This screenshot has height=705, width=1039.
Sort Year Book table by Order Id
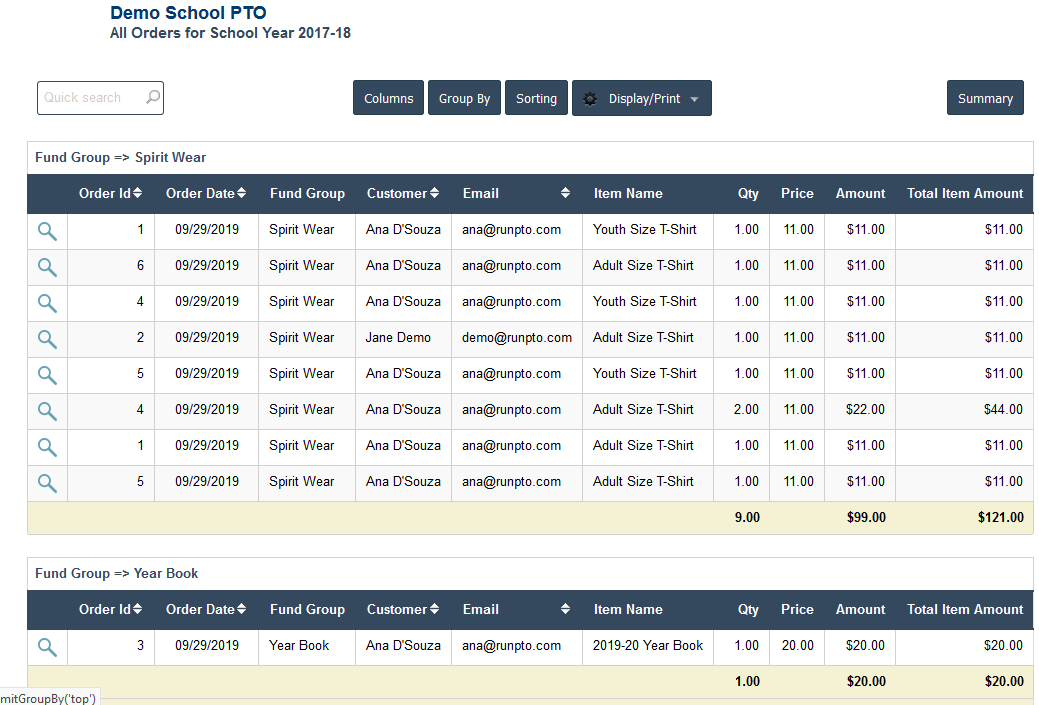(x=137, y=609)
